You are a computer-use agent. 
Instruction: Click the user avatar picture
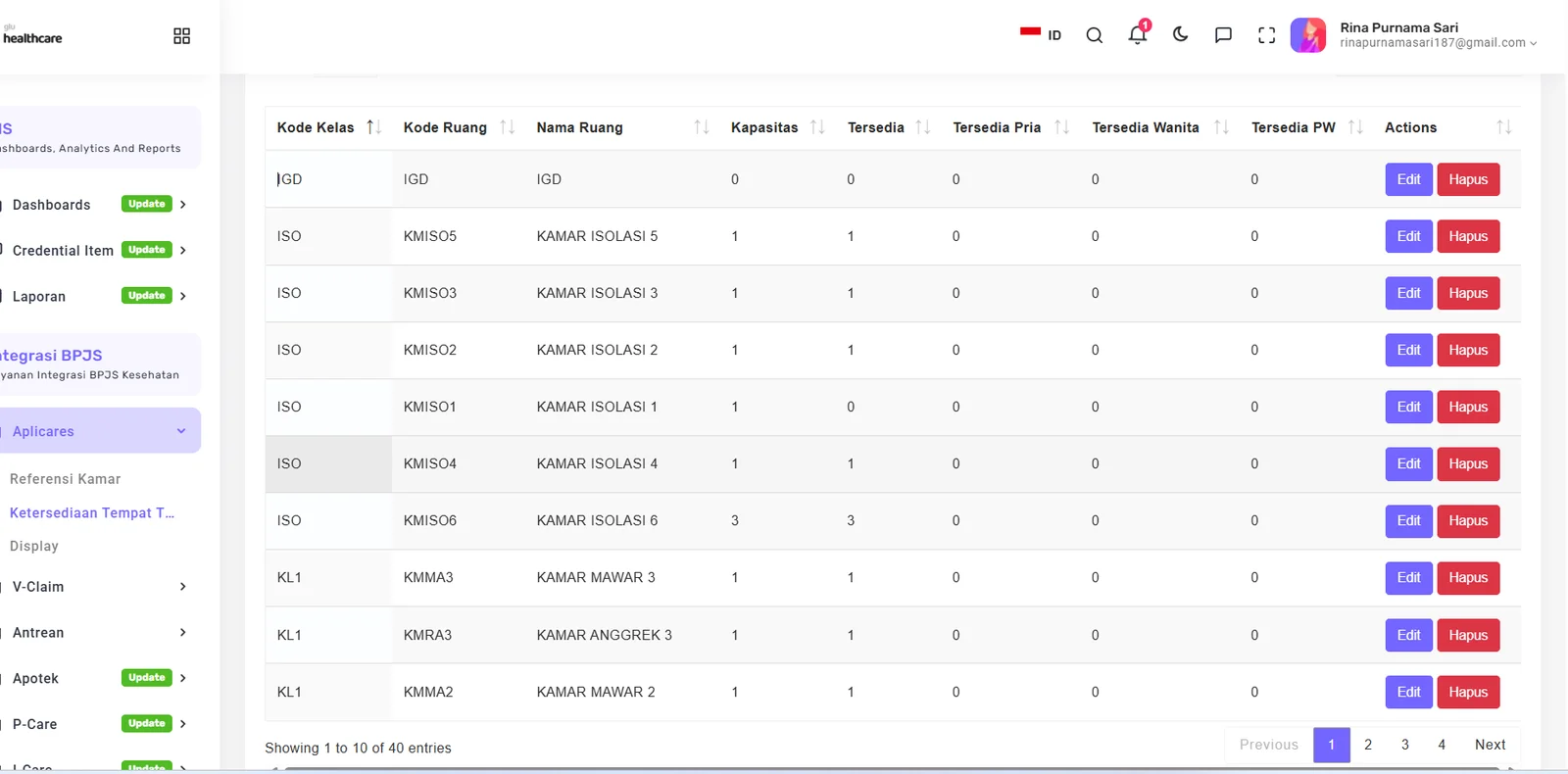point(1308,35)
